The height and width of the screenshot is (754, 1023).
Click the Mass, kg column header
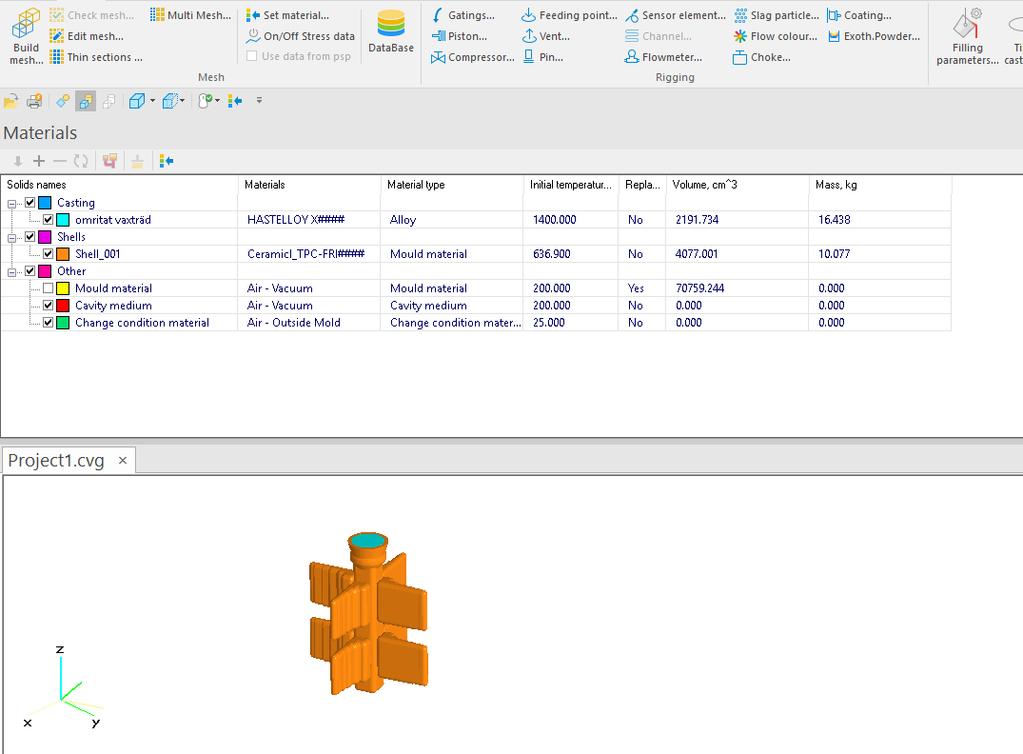(x=880, y=185)
